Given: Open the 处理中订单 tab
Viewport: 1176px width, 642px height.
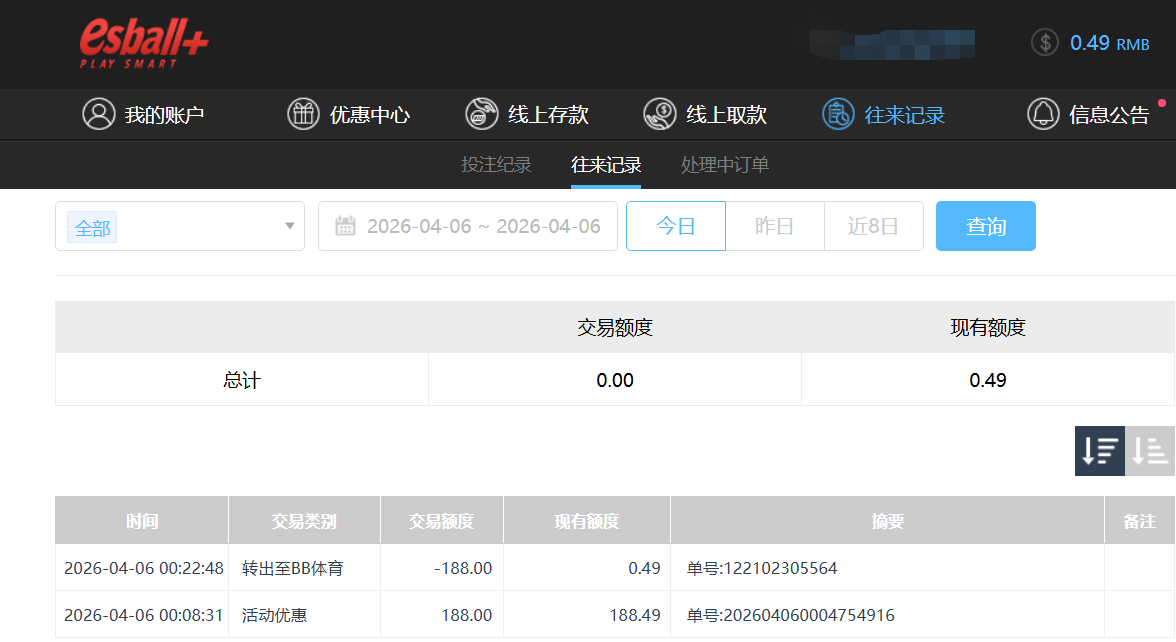Looking at the screenshot, I should pos(724,165).
